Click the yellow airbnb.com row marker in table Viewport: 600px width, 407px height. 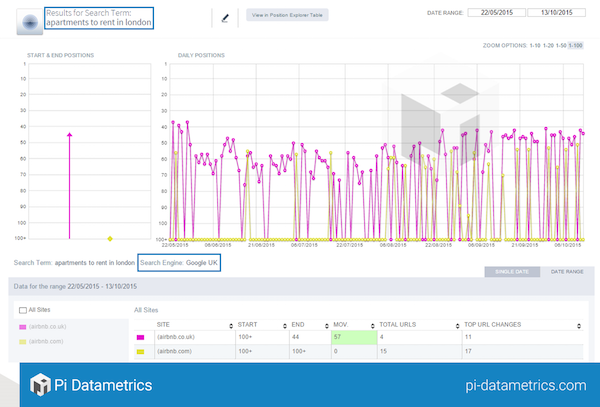139,351
